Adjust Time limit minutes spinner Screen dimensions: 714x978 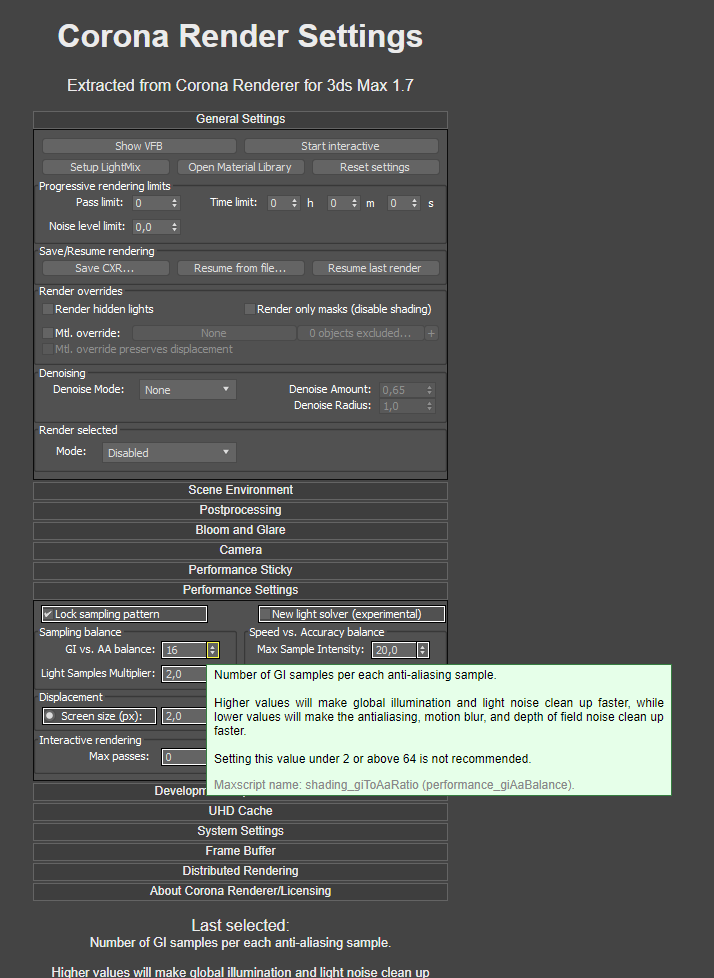click(354, 203)
